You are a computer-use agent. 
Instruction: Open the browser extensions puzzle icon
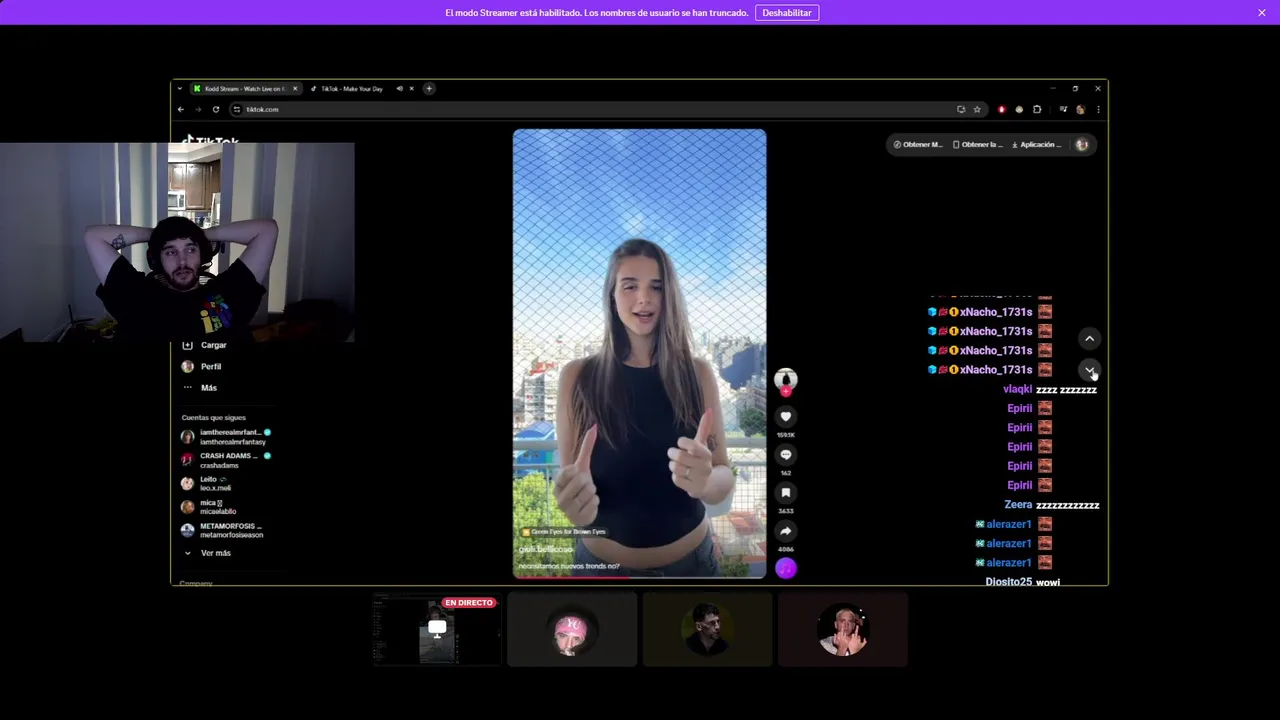click(1037, 109)
